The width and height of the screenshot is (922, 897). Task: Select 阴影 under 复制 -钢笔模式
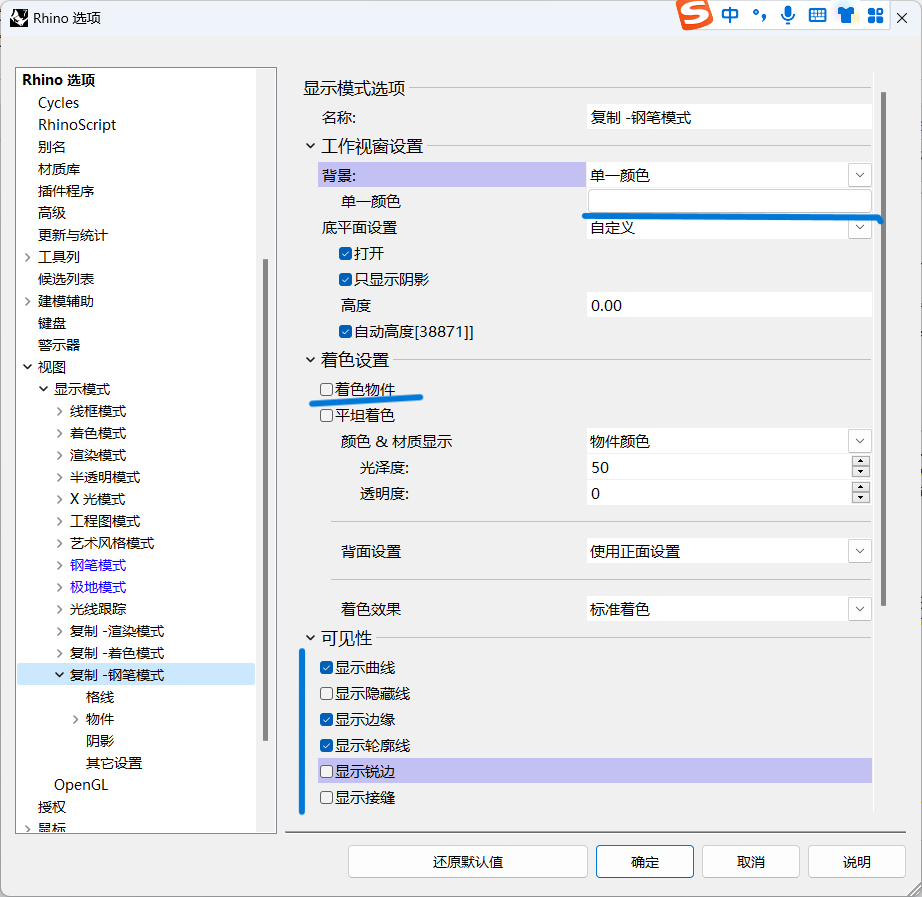pos(100,741)
